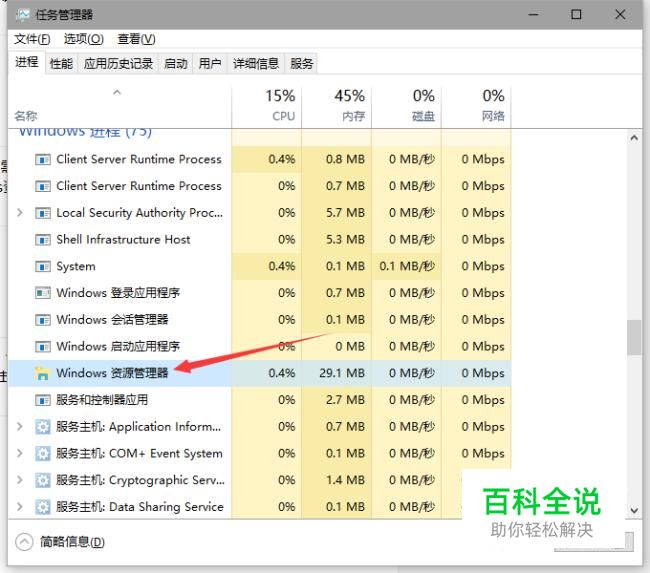Viewport: 650px width, 573px height.
Task: Select the Windows 会话管理器 name
Action: [112, 320]
